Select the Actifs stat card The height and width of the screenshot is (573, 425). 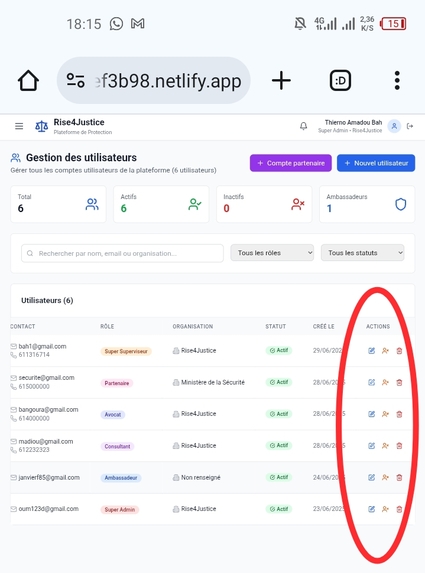161,204
